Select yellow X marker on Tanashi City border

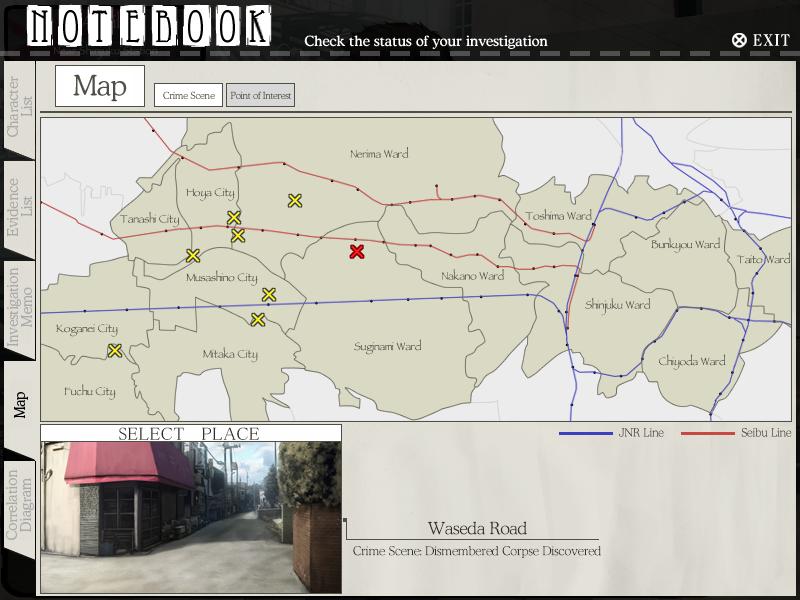pos(192,256)
